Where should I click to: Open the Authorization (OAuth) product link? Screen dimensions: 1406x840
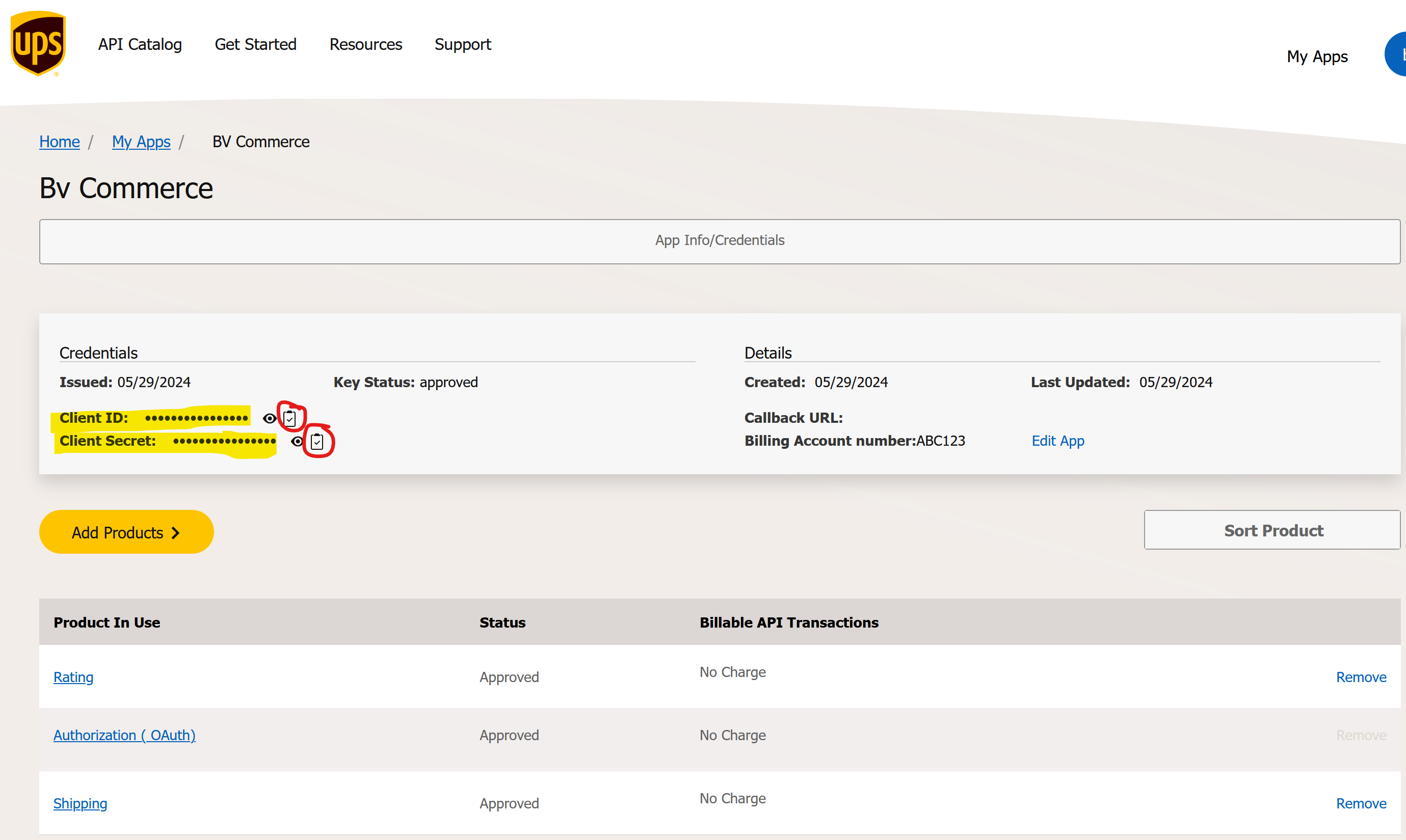tap(124, 735)
